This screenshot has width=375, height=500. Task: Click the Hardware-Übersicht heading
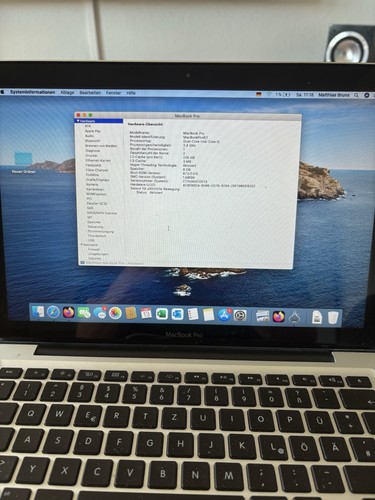(x=145, y=124)
